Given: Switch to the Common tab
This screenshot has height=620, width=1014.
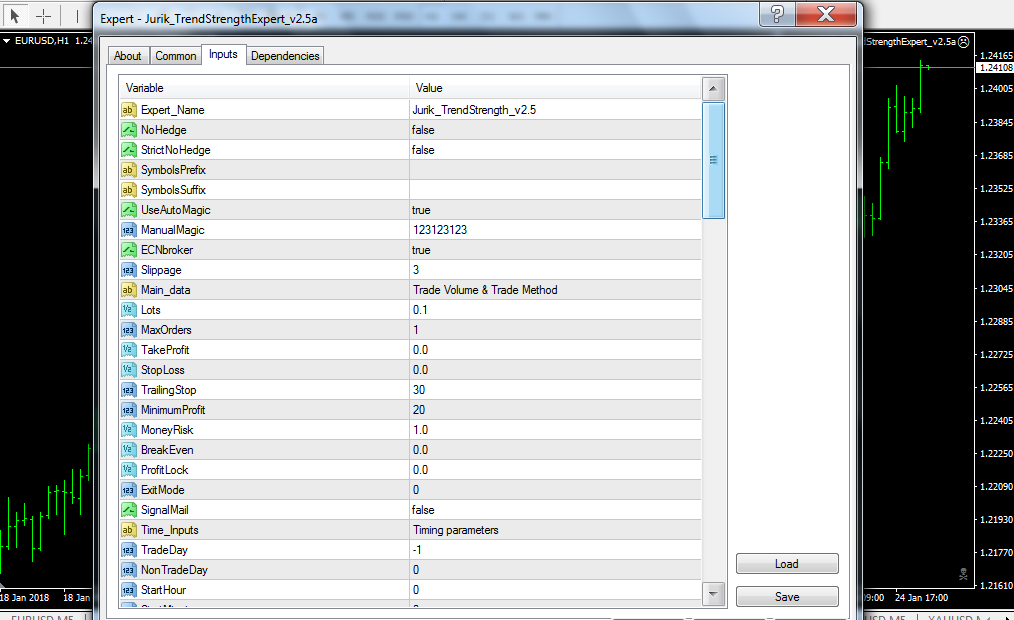Looking at the screenshot, I should 175,56.
